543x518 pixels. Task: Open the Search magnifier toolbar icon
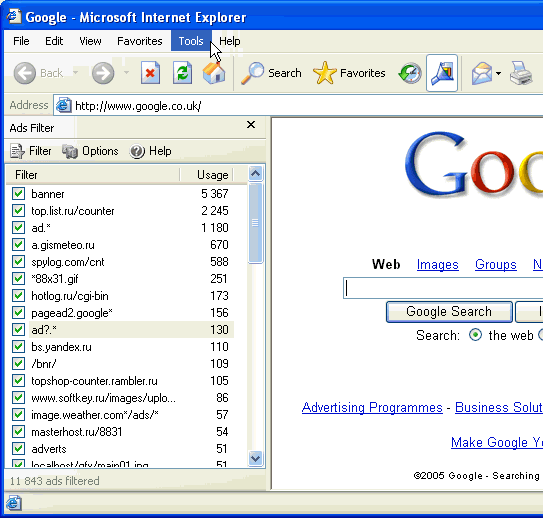tap(252, 73)
